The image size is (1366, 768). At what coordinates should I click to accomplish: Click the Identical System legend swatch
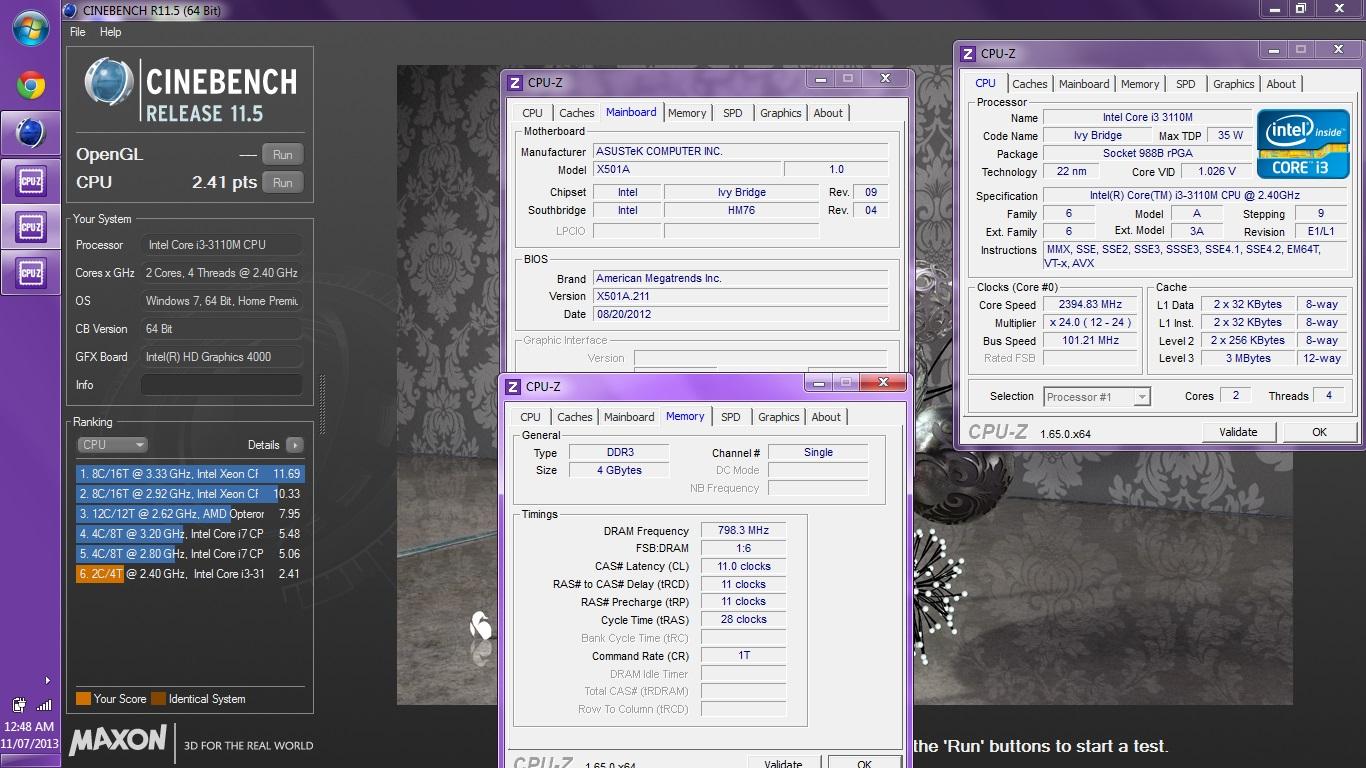(x=158, y=699)
